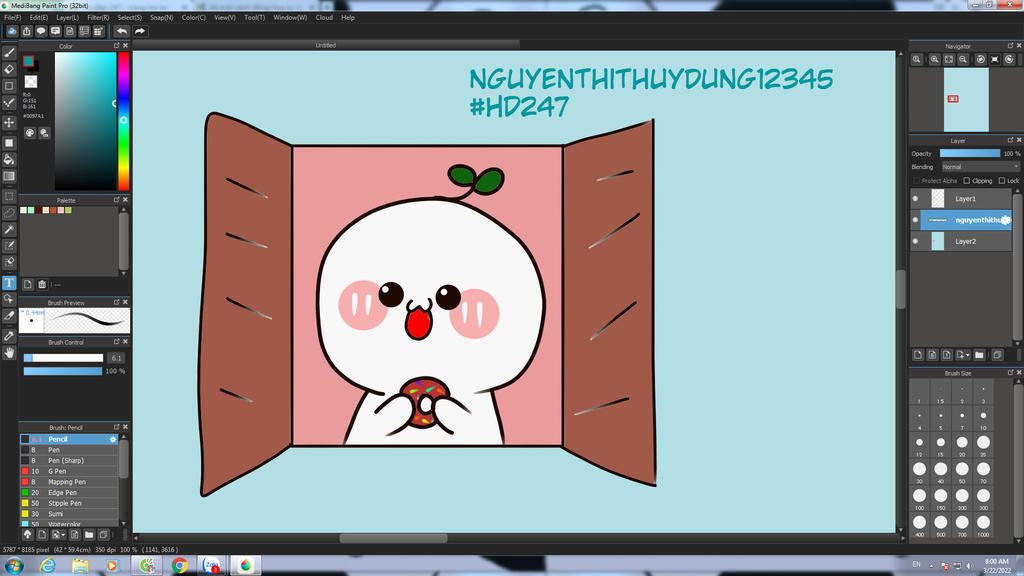Image resolution: width=1024 pixels, height=576 pixels.
Task: Click the layer Opacity slider
Action: [970, 153]
